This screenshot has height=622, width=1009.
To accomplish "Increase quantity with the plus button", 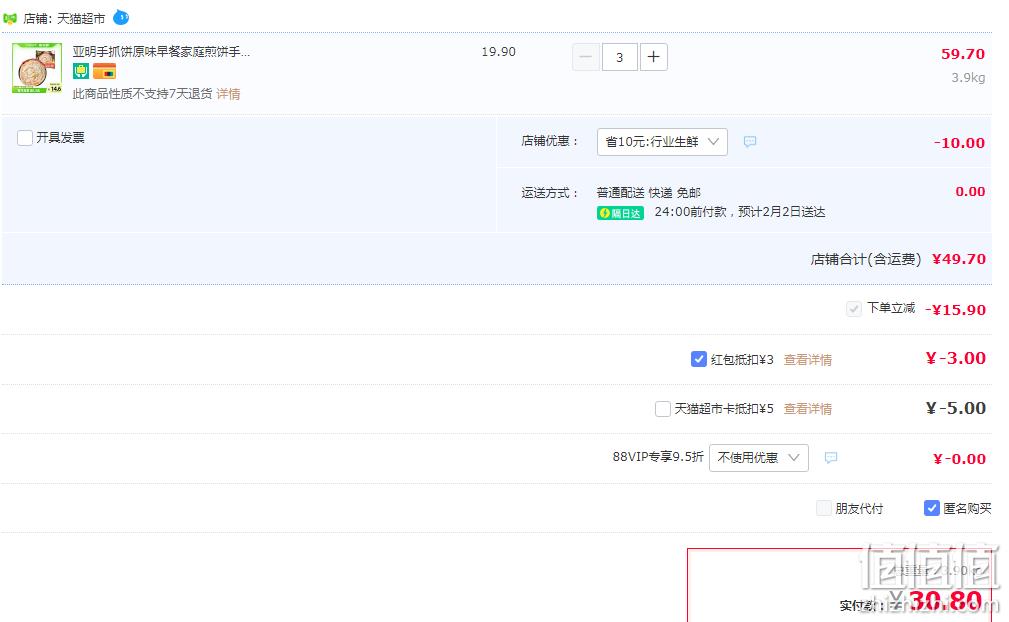I will 653,57.
